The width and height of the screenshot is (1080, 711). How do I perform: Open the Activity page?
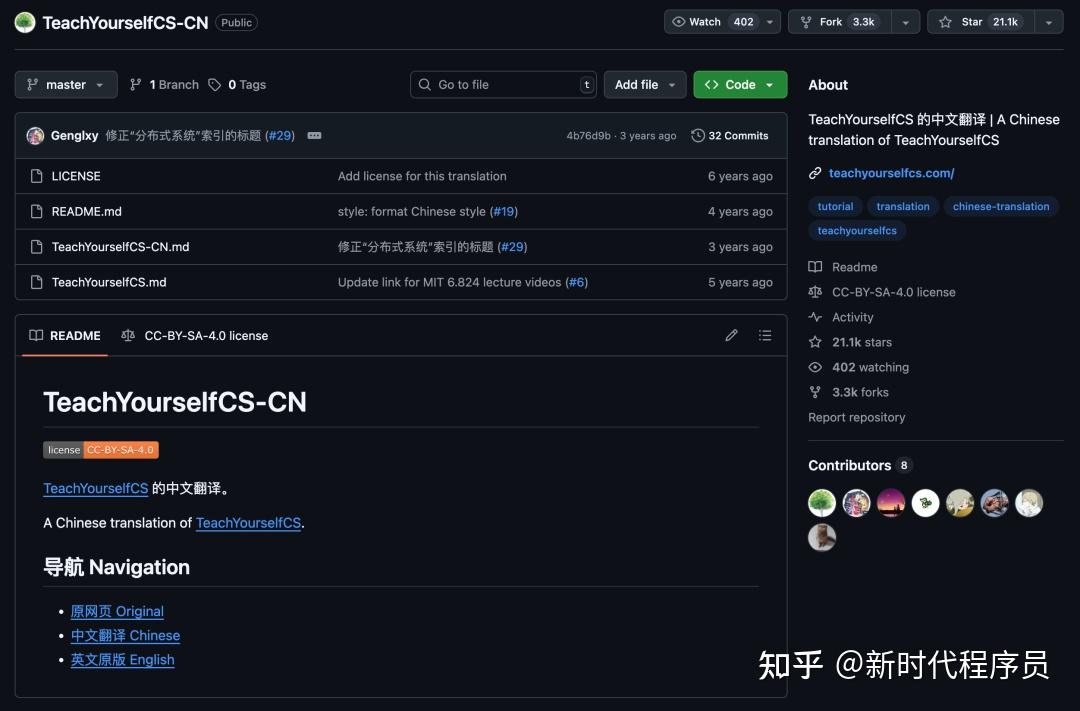point(841,317)
